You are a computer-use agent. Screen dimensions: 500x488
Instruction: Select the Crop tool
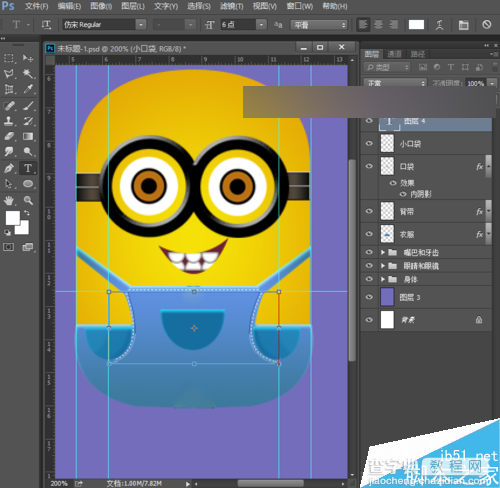(9, 89)
